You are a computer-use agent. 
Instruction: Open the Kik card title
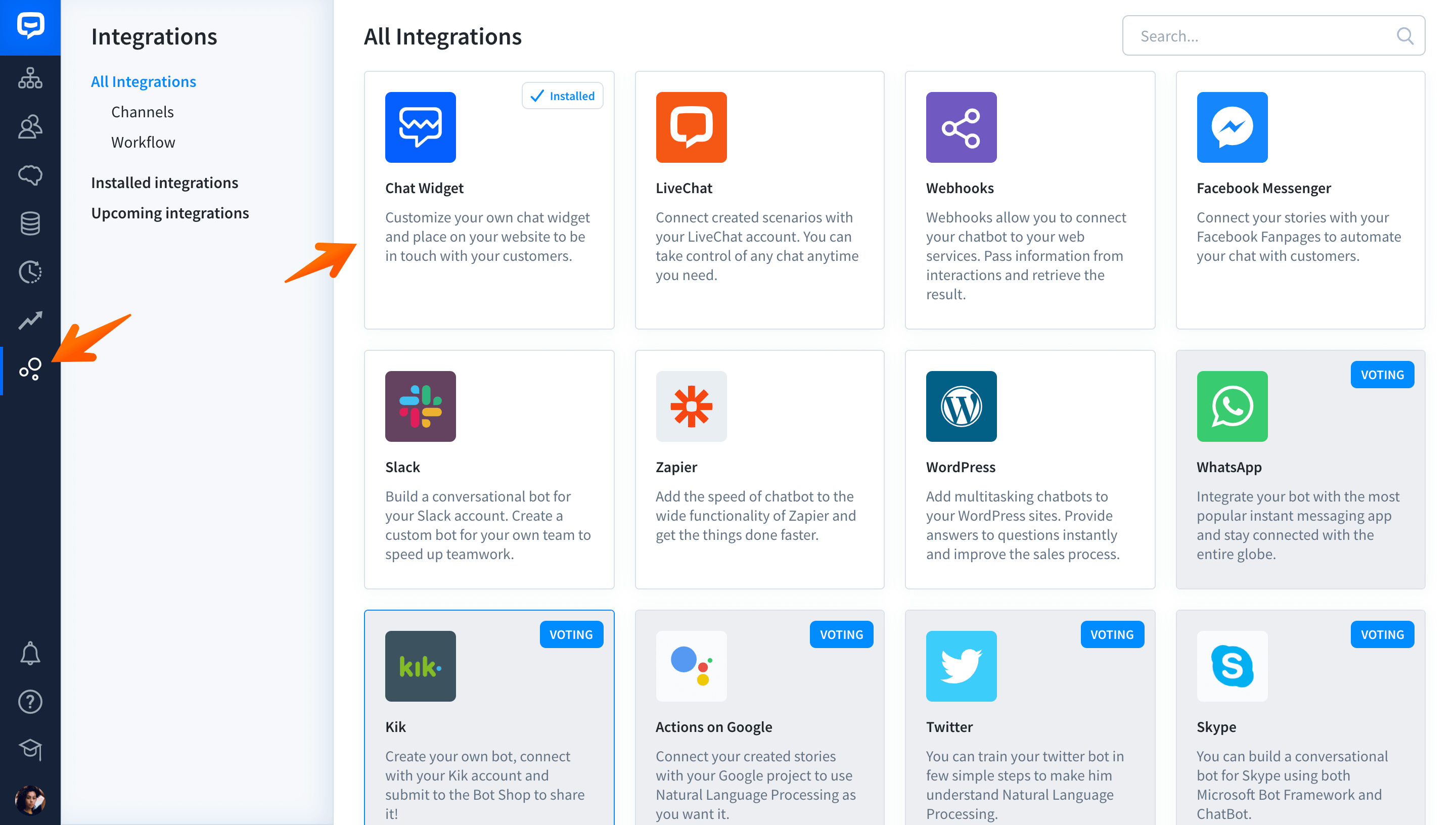(395, 727)
